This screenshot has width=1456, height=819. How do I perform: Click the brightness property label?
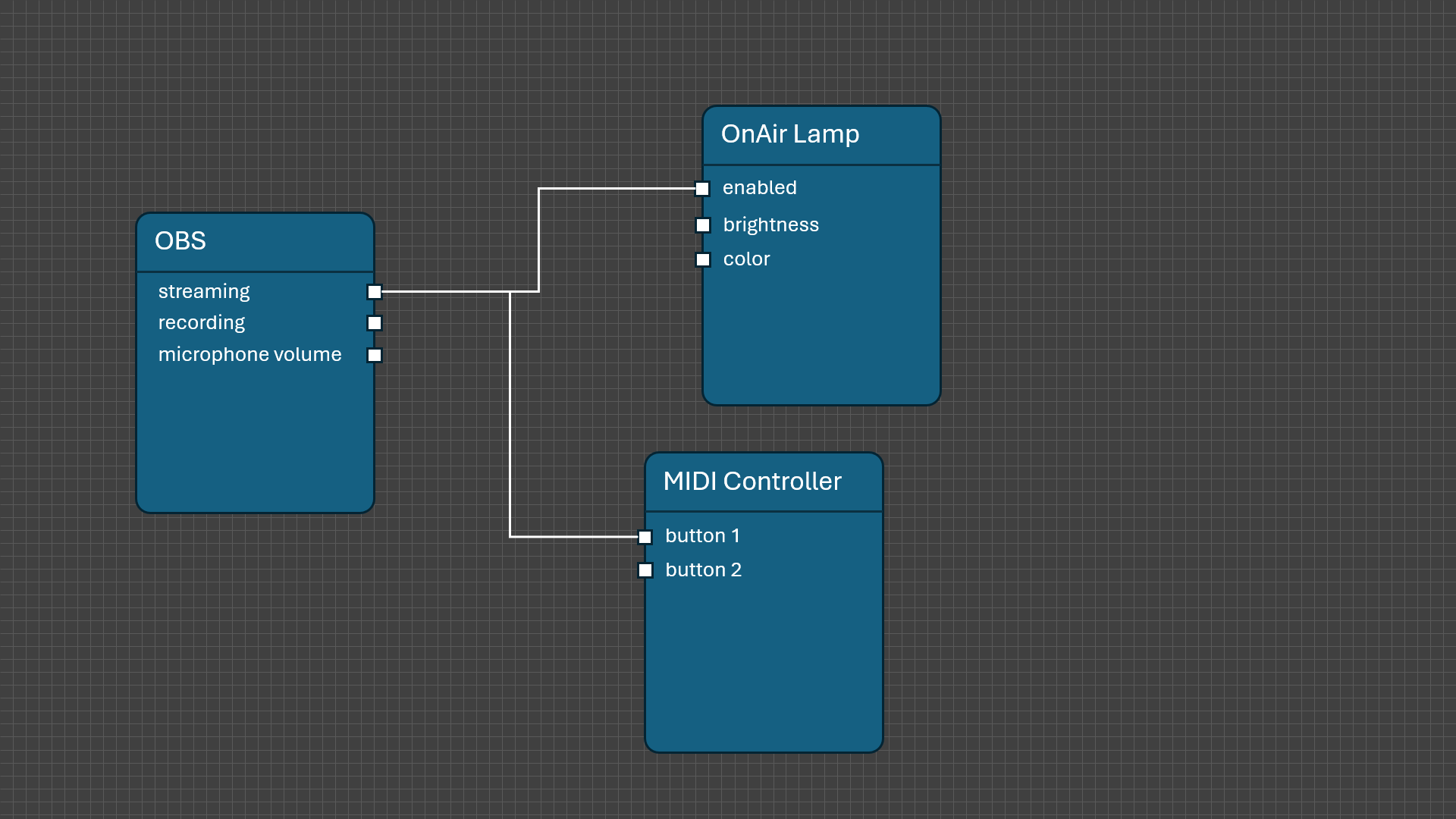point(770,225)
